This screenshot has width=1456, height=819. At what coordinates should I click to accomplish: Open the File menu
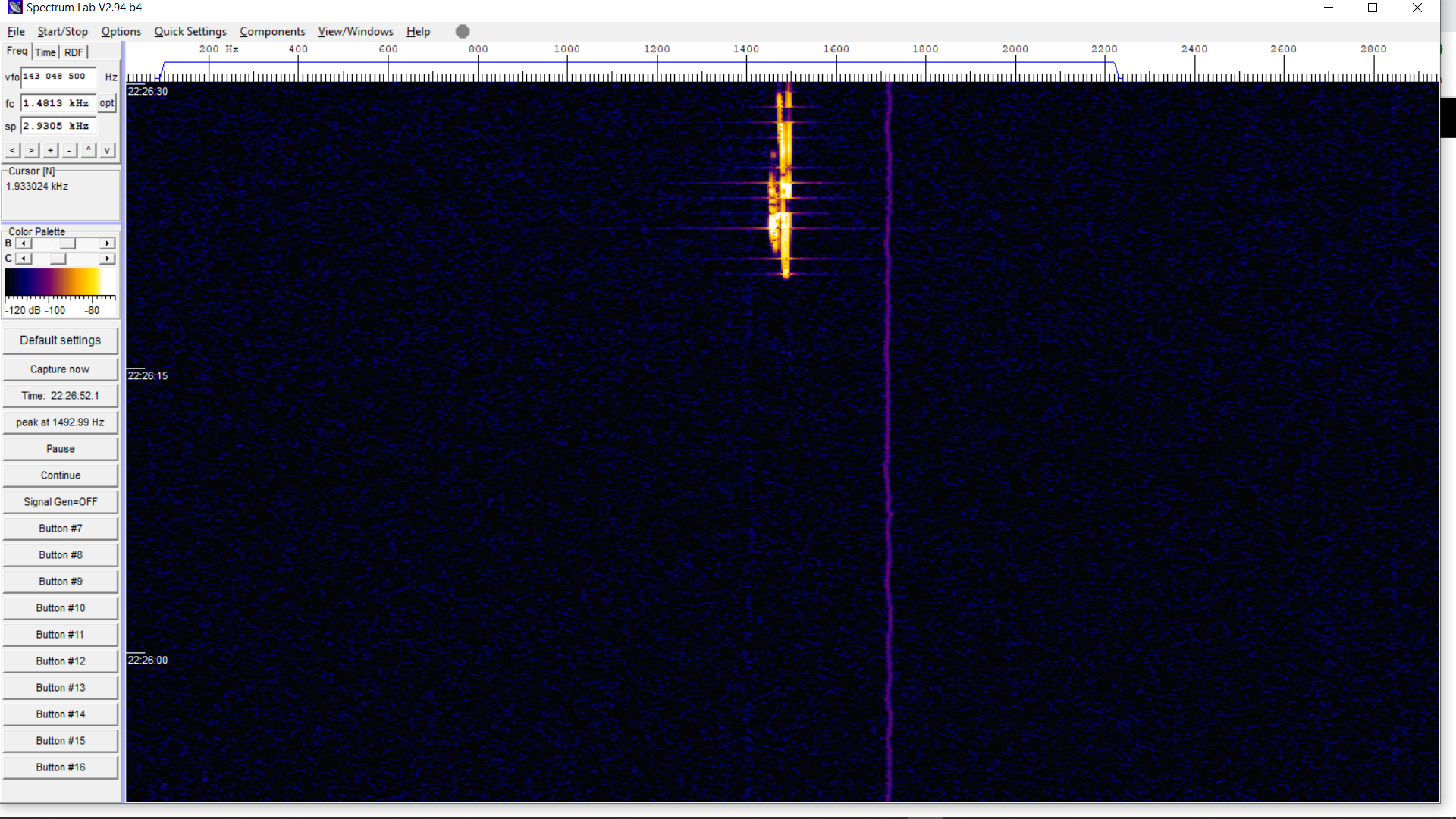pyautogui.click(x=16, y=31)
